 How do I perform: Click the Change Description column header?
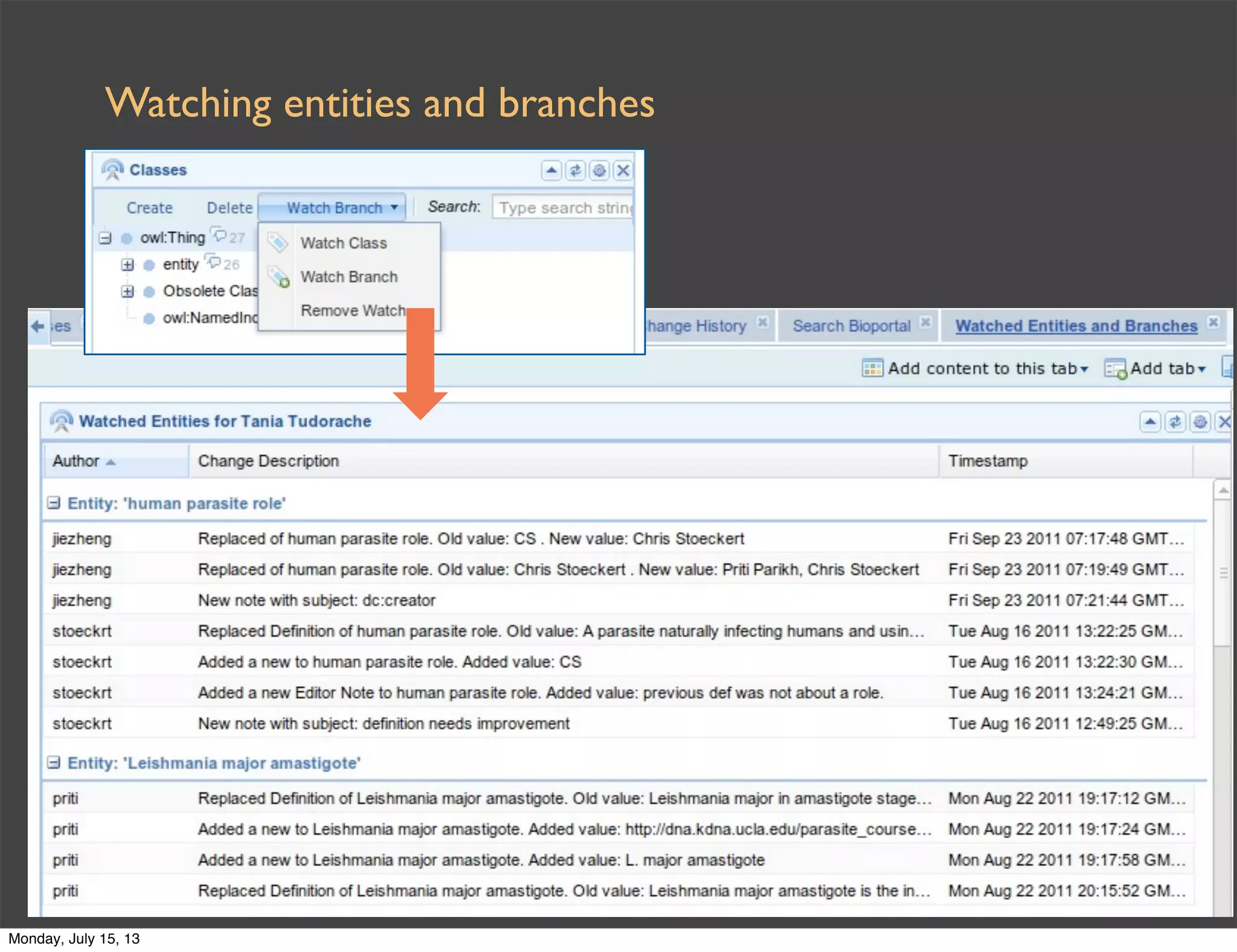[564, 461]
